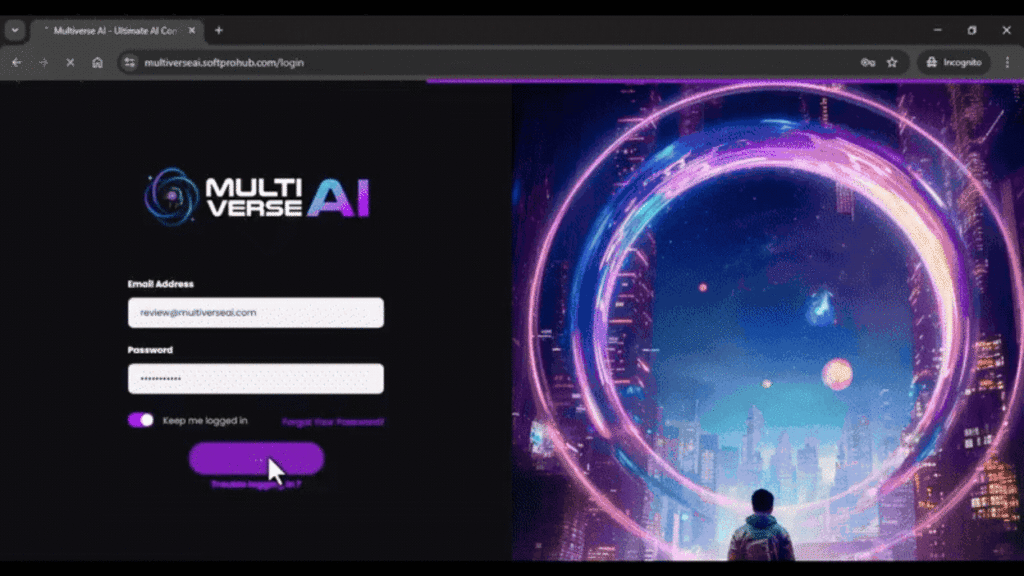Image resolution: width=1024 pixels, height=576 pixels.
Task: Navigate back using the browser back arrow
Action: (16, 62)
